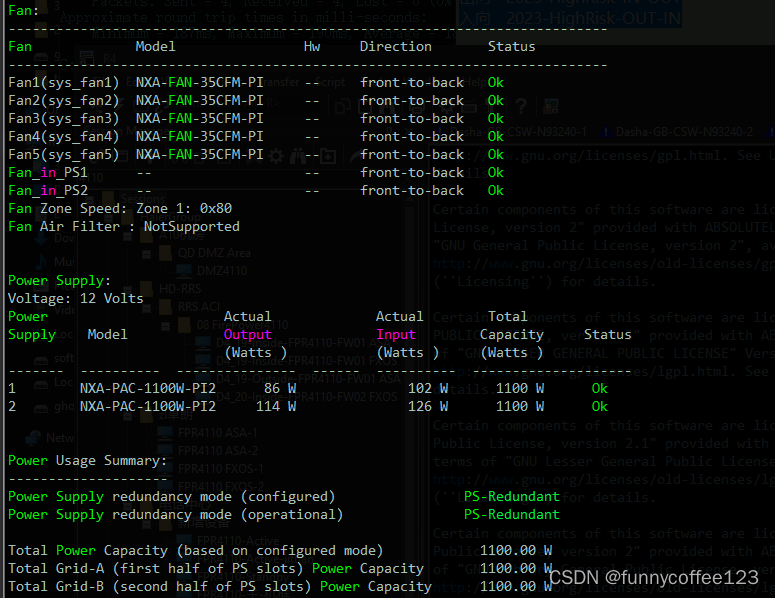
Task: Click front-to-back direction of Fan2
Action: tap(412, 101)
